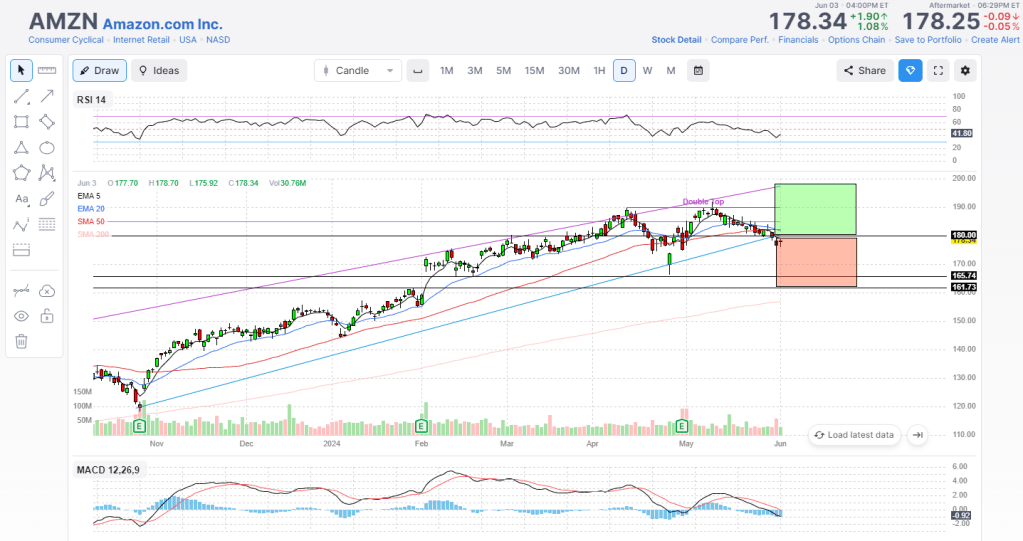Delete drawings with the trash icon

[21, 341]
